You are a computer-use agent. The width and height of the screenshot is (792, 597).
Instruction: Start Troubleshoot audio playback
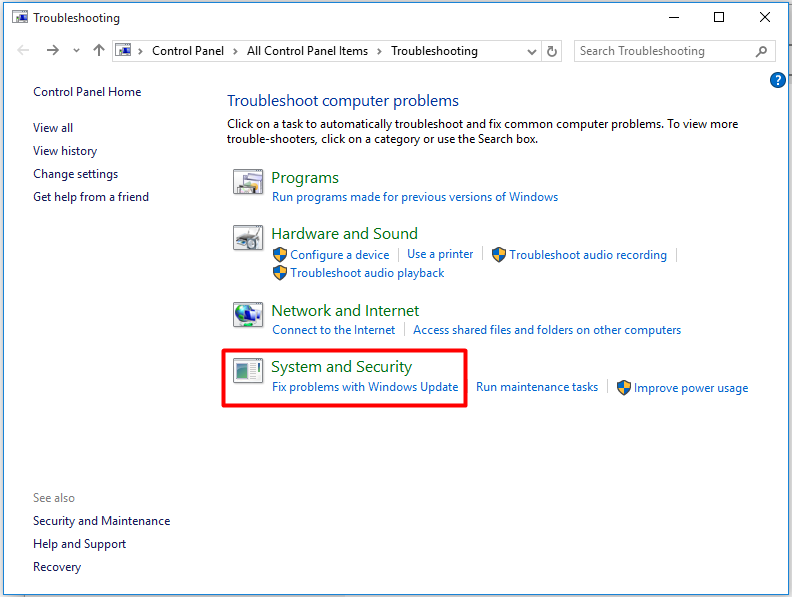pyautogui.click(x=367, y=273)
